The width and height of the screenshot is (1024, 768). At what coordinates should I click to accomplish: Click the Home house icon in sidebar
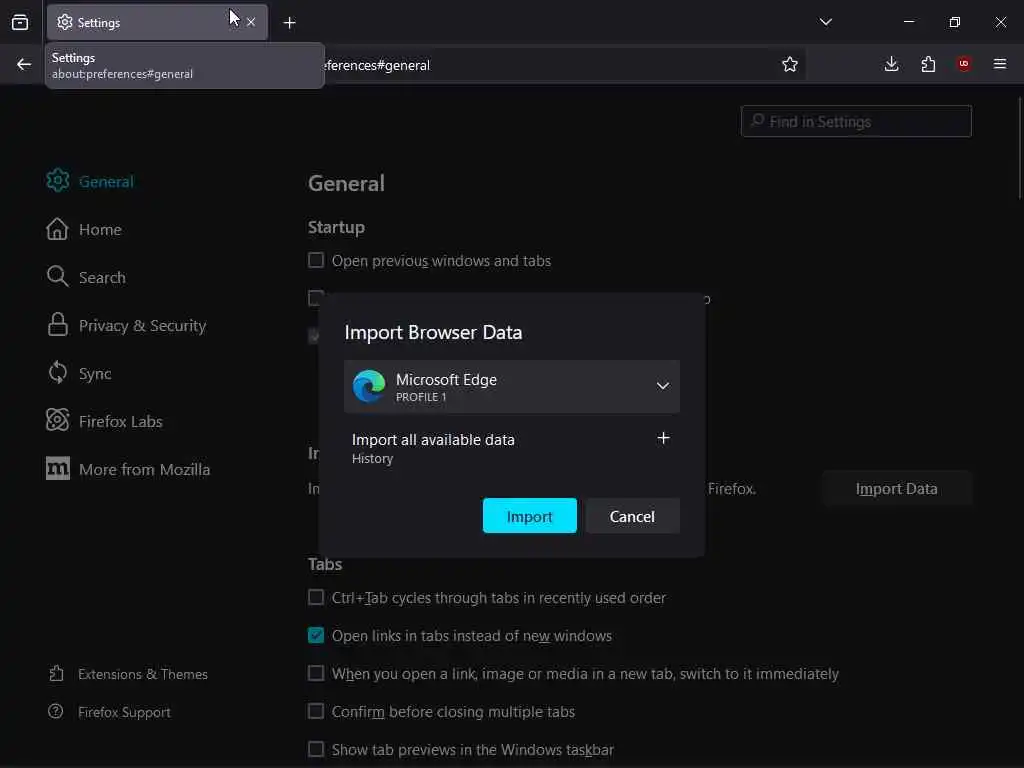[x=57, y=229]
